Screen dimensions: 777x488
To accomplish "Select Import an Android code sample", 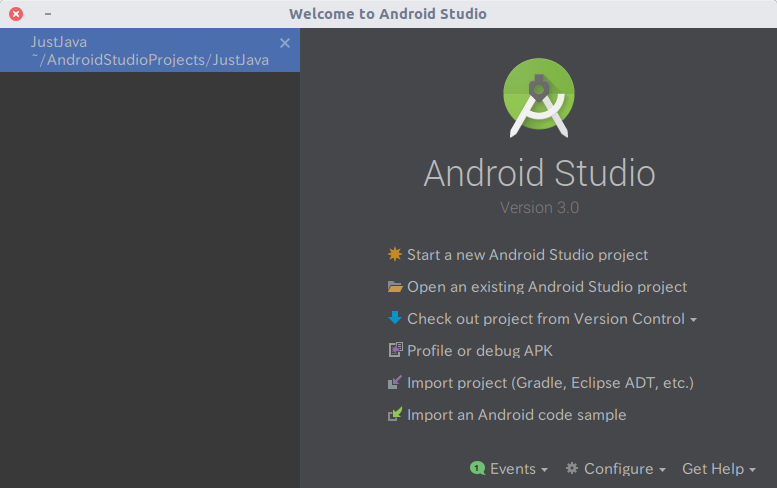I will (516, 415).
